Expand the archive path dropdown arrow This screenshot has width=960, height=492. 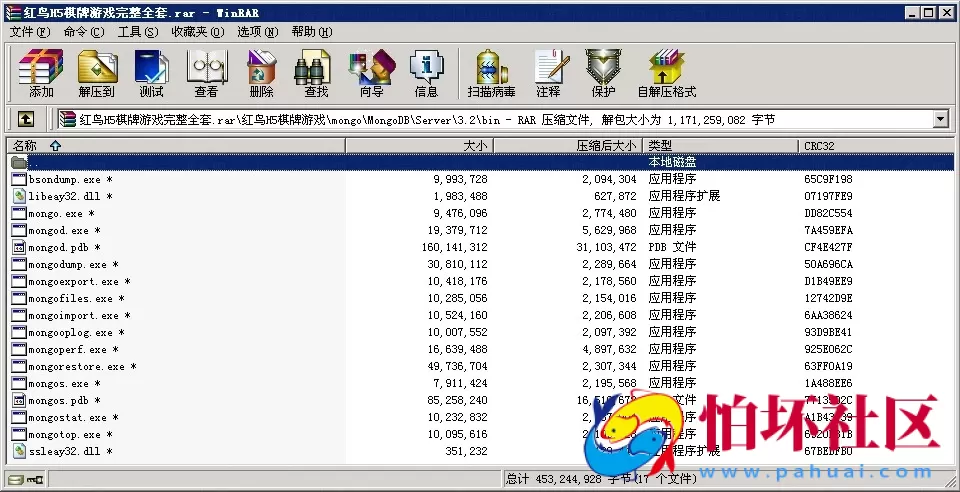point(941,119)
